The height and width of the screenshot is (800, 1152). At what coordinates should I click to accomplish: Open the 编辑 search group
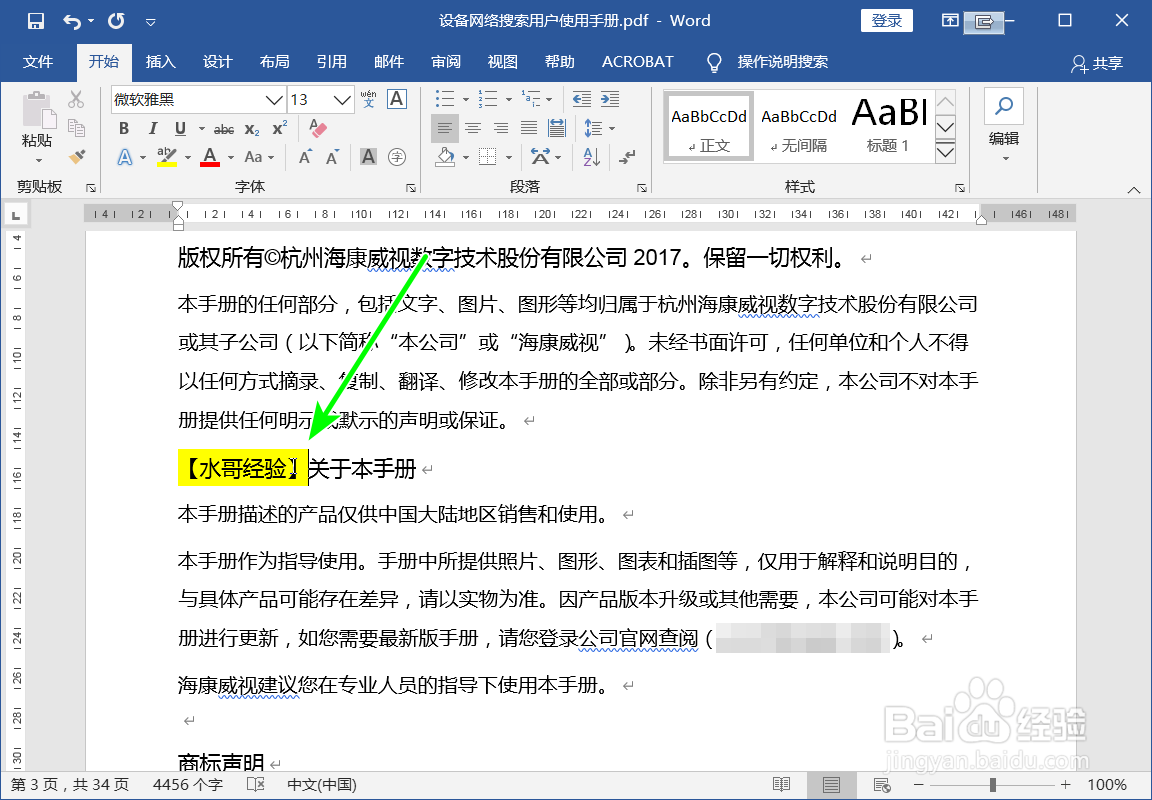[1004, 126]
